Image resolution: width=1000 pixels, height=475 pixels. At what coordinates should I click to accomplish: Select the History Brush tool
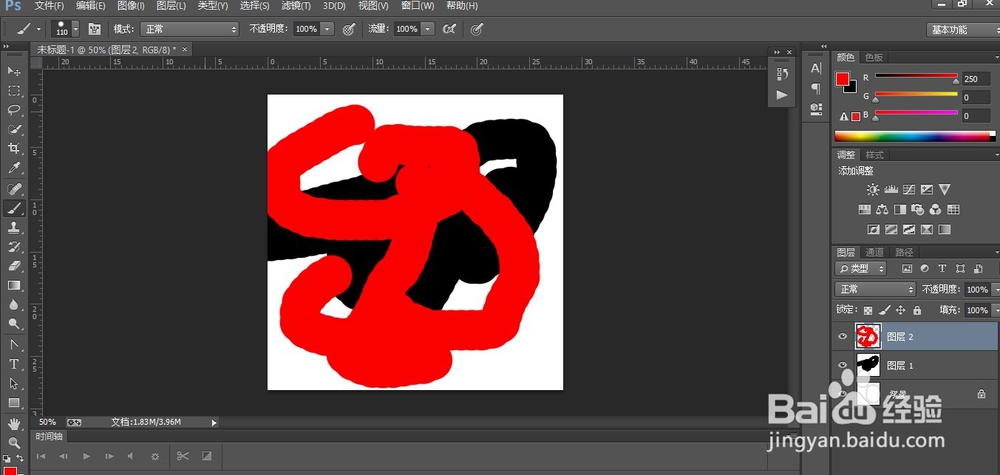(x=14, y=247)
